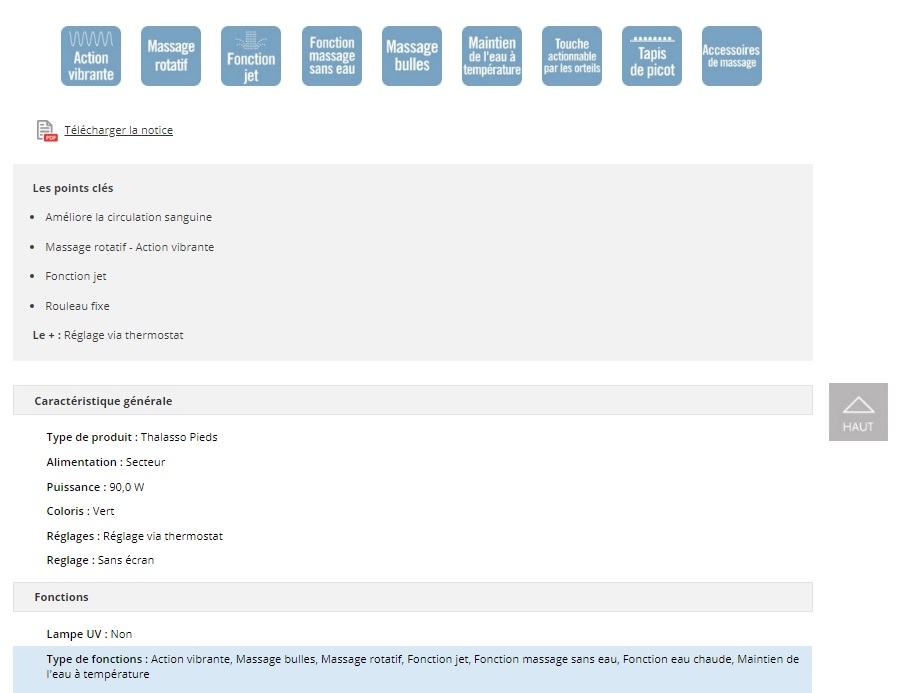Open the Fonction massage sans eau icon
Image resolution: width=915 pixels, height=693 pixels.
point(332,56)
